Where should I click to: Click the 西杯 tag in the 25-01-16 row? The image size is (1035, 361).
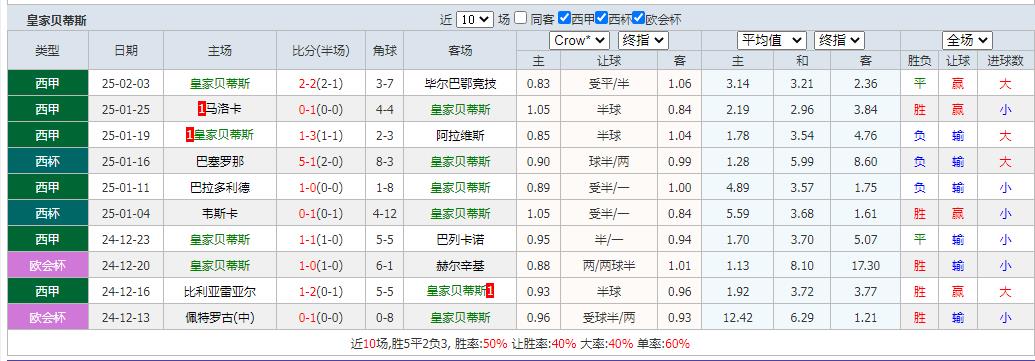tap(48, 162)
